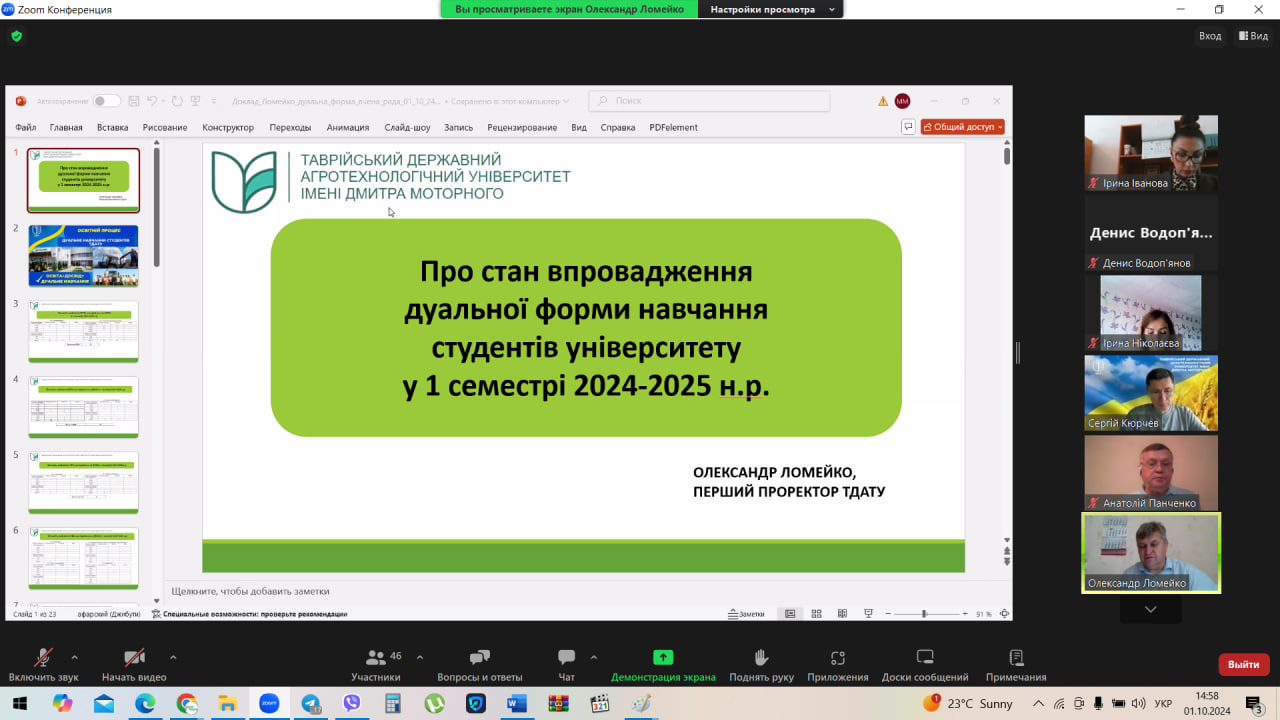Click the zoom out minus button
Viewport: 1280px width, 720px height.
point(886,614)
